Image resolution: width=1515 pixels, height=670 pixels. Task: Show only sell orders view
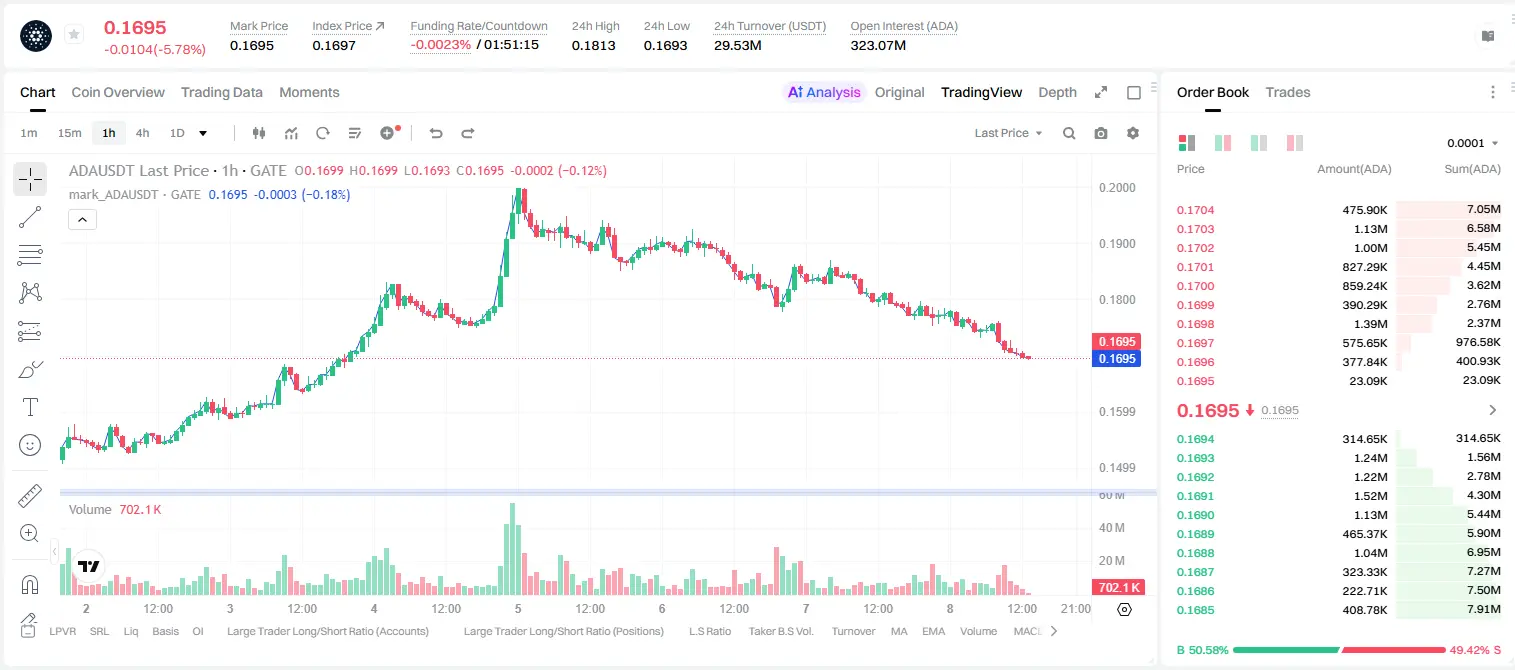[1294, 143]
